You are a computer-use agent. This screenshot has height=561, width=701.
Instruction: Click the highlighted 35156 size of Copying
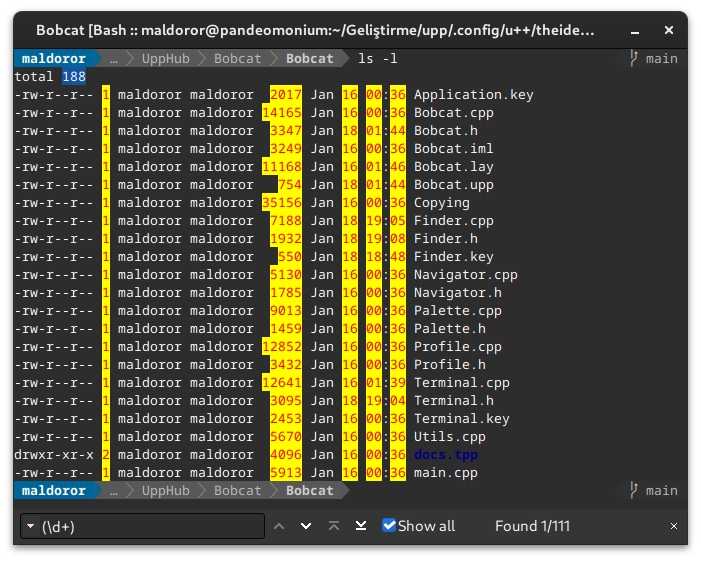click(x=281, y=203)
